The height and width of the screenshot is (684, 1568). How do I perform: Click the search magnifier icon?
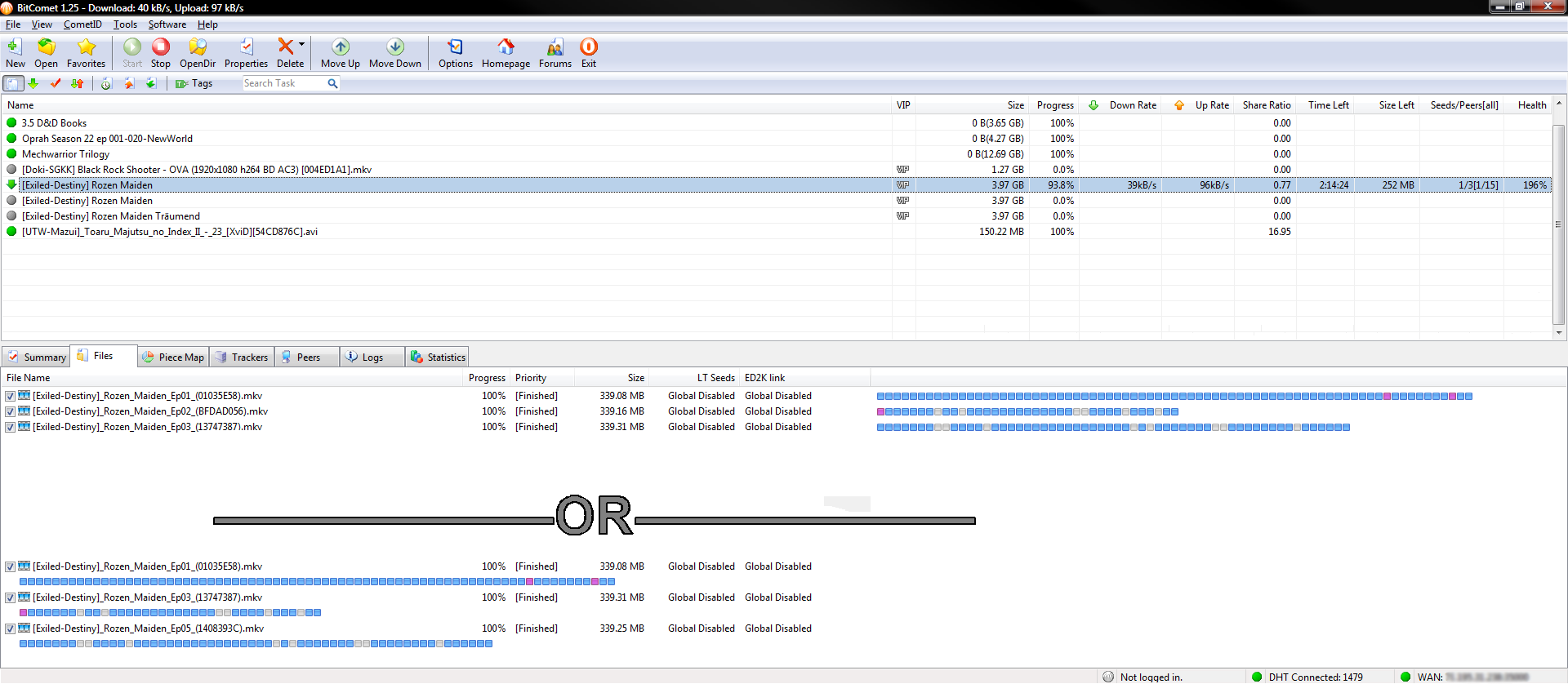tap(332, 83)
